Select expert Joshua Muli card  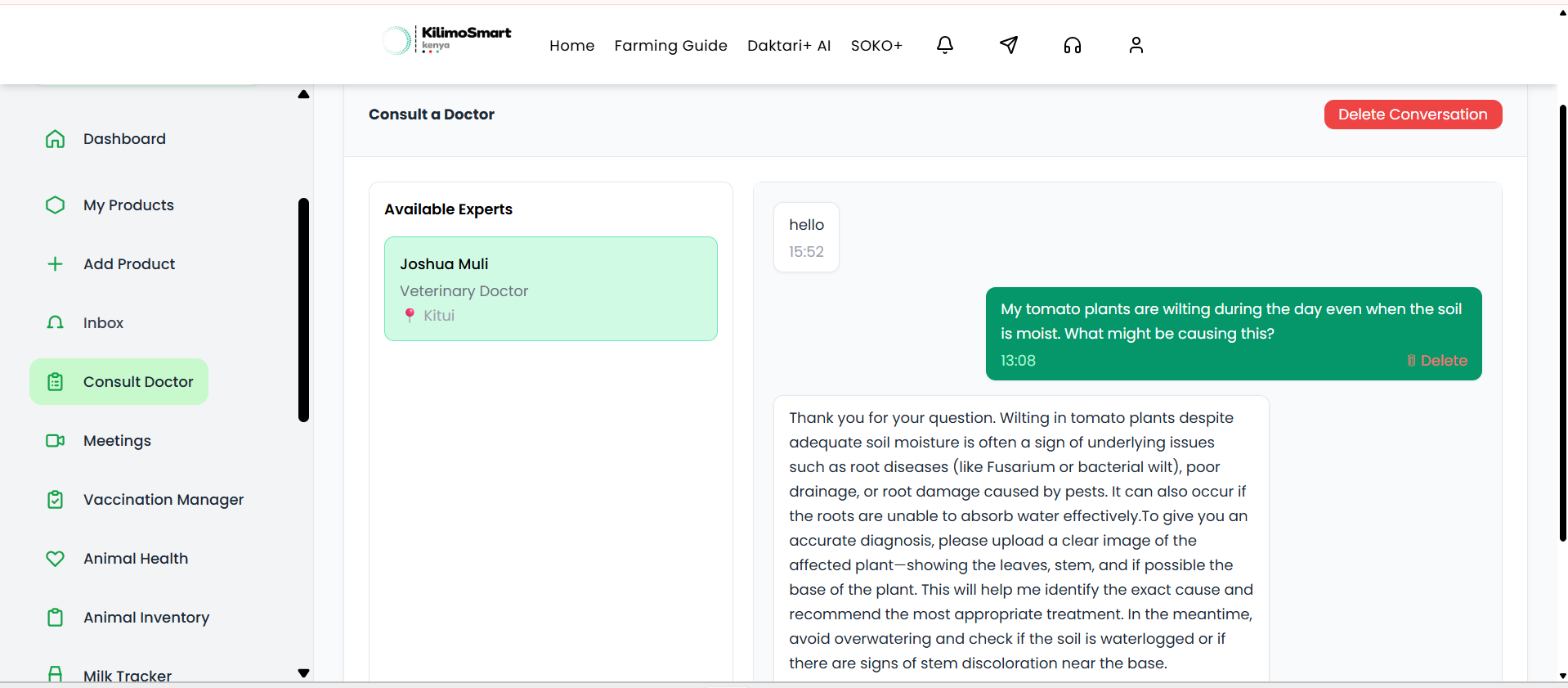[x=550, y=289]
